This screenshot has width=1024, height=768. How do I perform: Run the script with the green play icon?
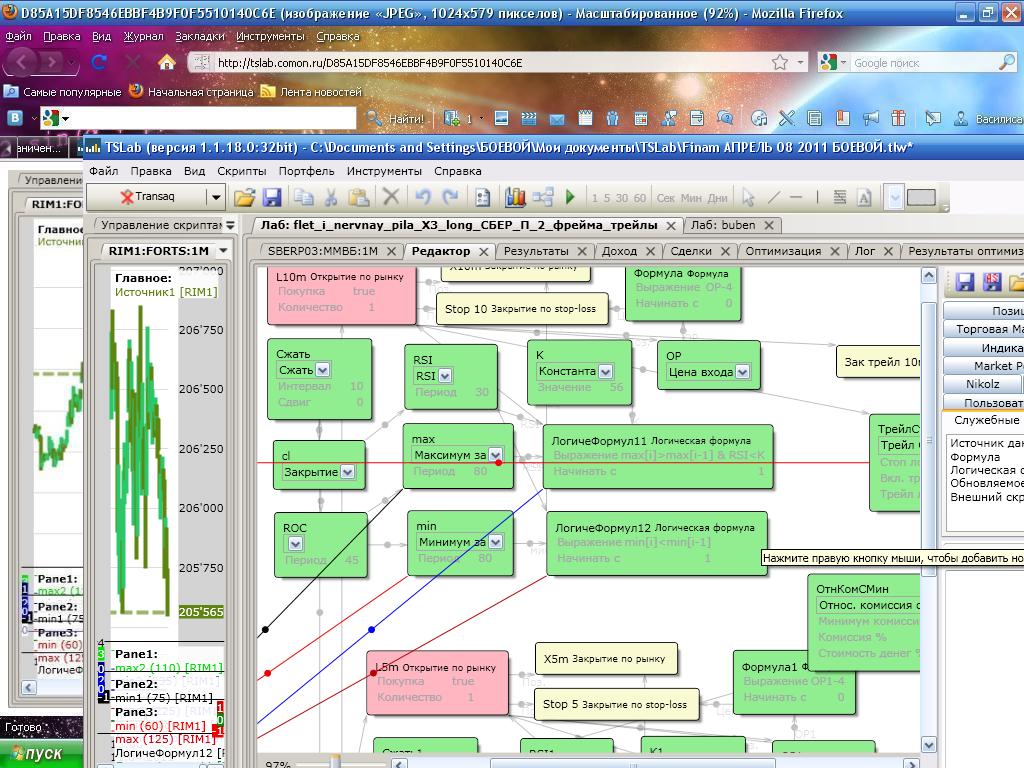click(x=570, y=197)
